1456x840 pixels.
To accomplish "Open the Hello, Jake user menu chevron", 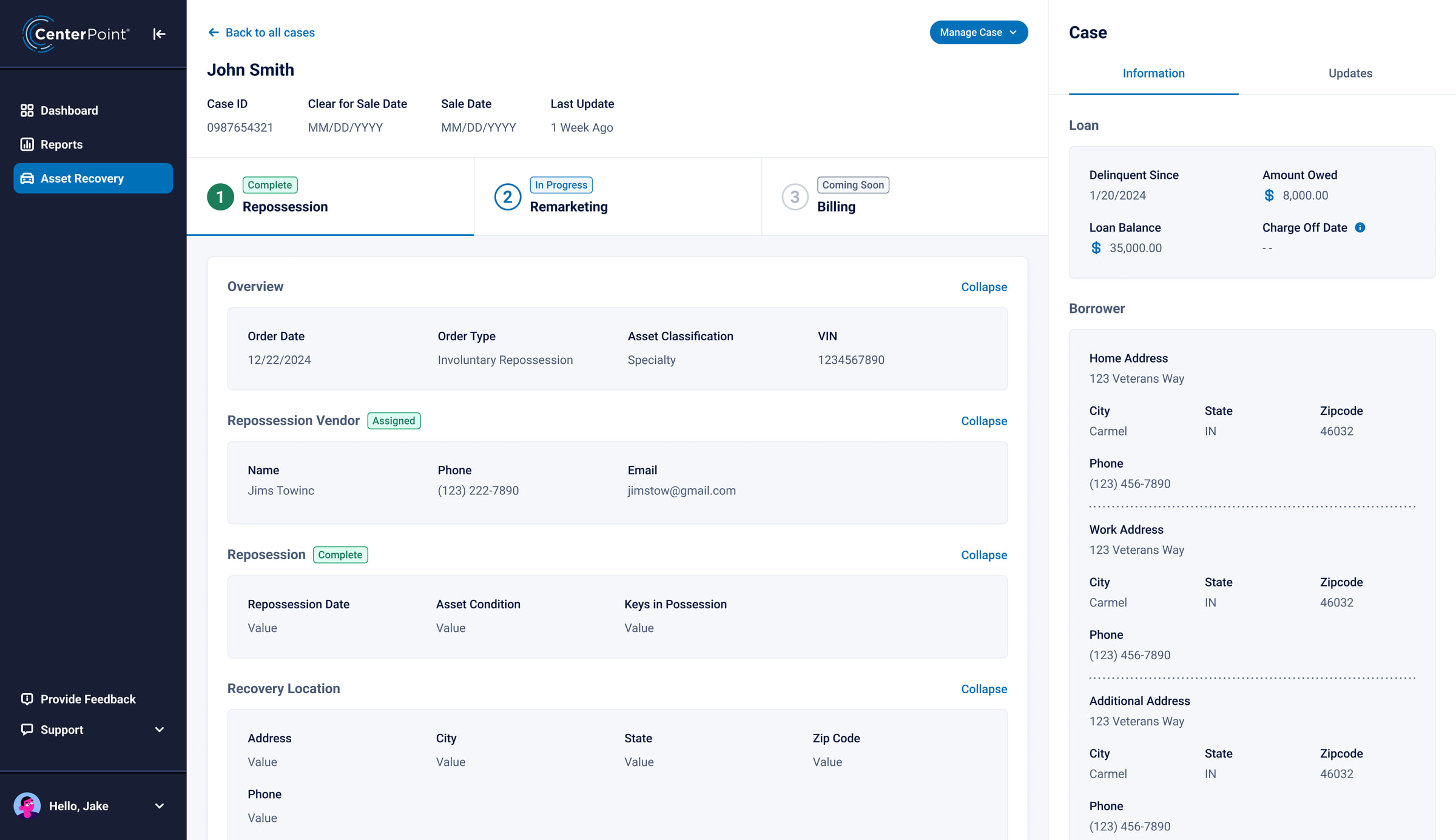I will click(x=160, y=806).
